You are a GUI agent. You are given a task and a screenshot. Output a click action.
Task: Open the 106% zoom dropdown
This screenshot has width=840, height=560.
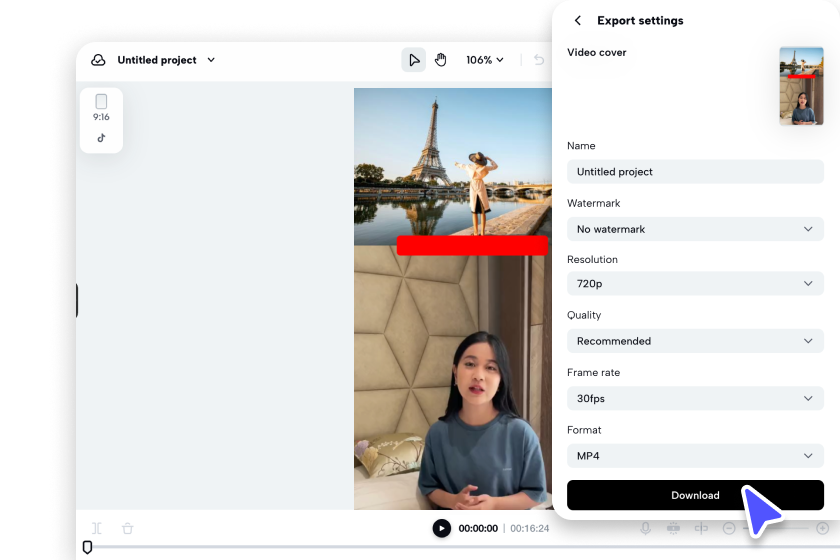point(484,60)
